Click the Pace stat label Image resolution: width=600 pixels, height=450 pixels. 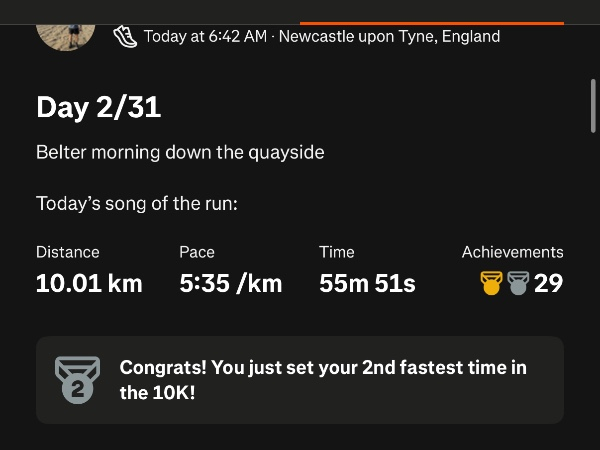pyautogui.click(x=197, y=252)
